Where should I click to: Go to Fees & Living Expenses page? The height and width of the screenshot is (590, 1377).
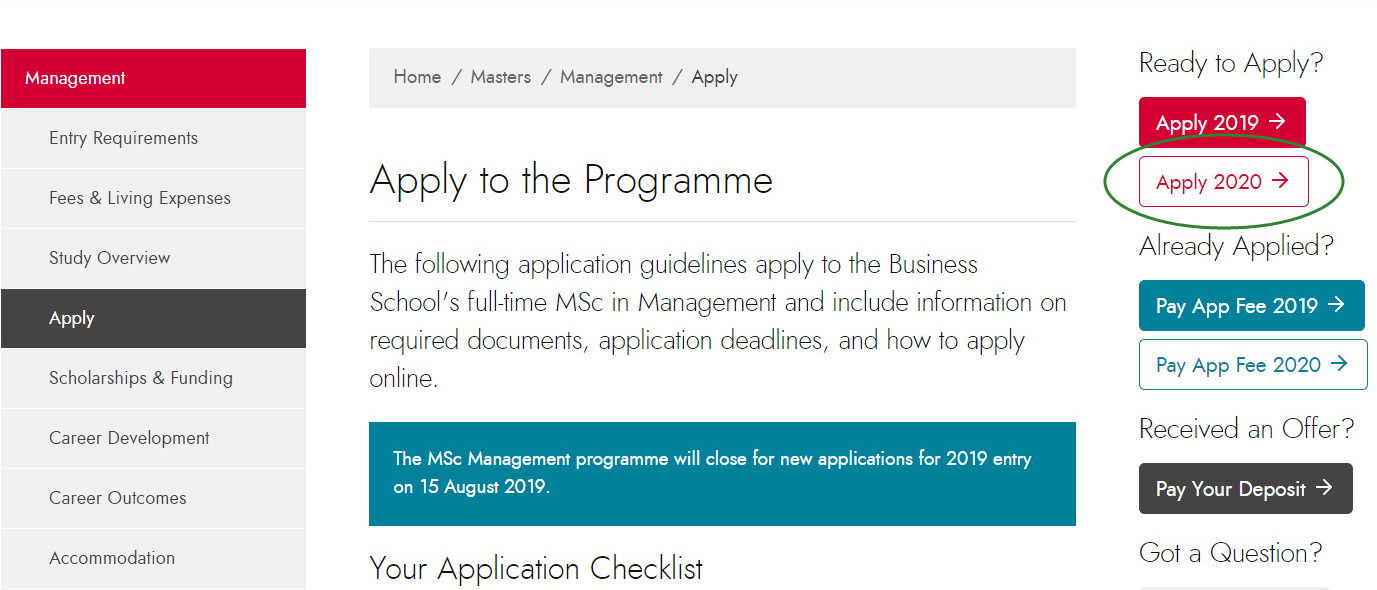153,198
